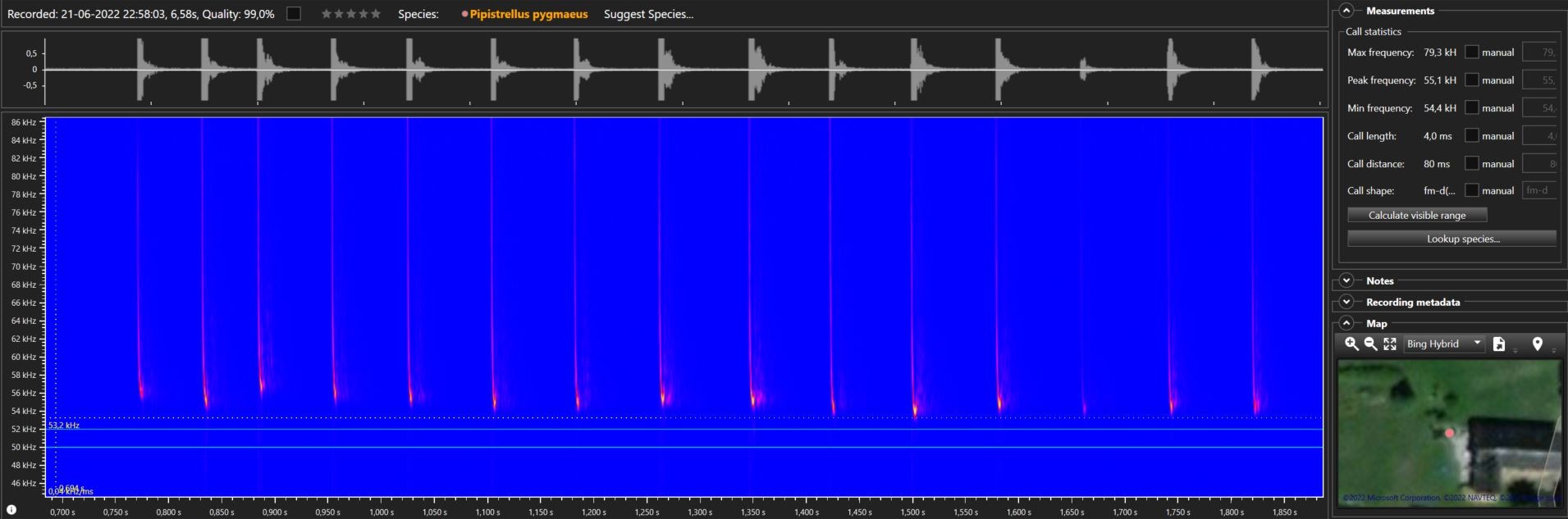Open Suggest Species menu
This screenshot has width=1568, height=519.
click(648, 14)
